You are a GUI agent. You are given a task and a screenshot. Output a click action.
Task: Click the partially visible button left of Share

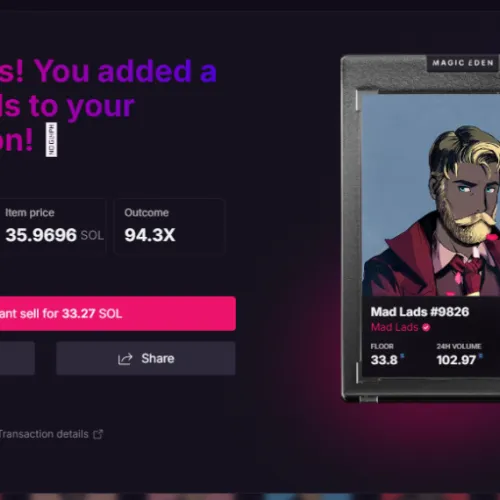[x=17, y=358]
